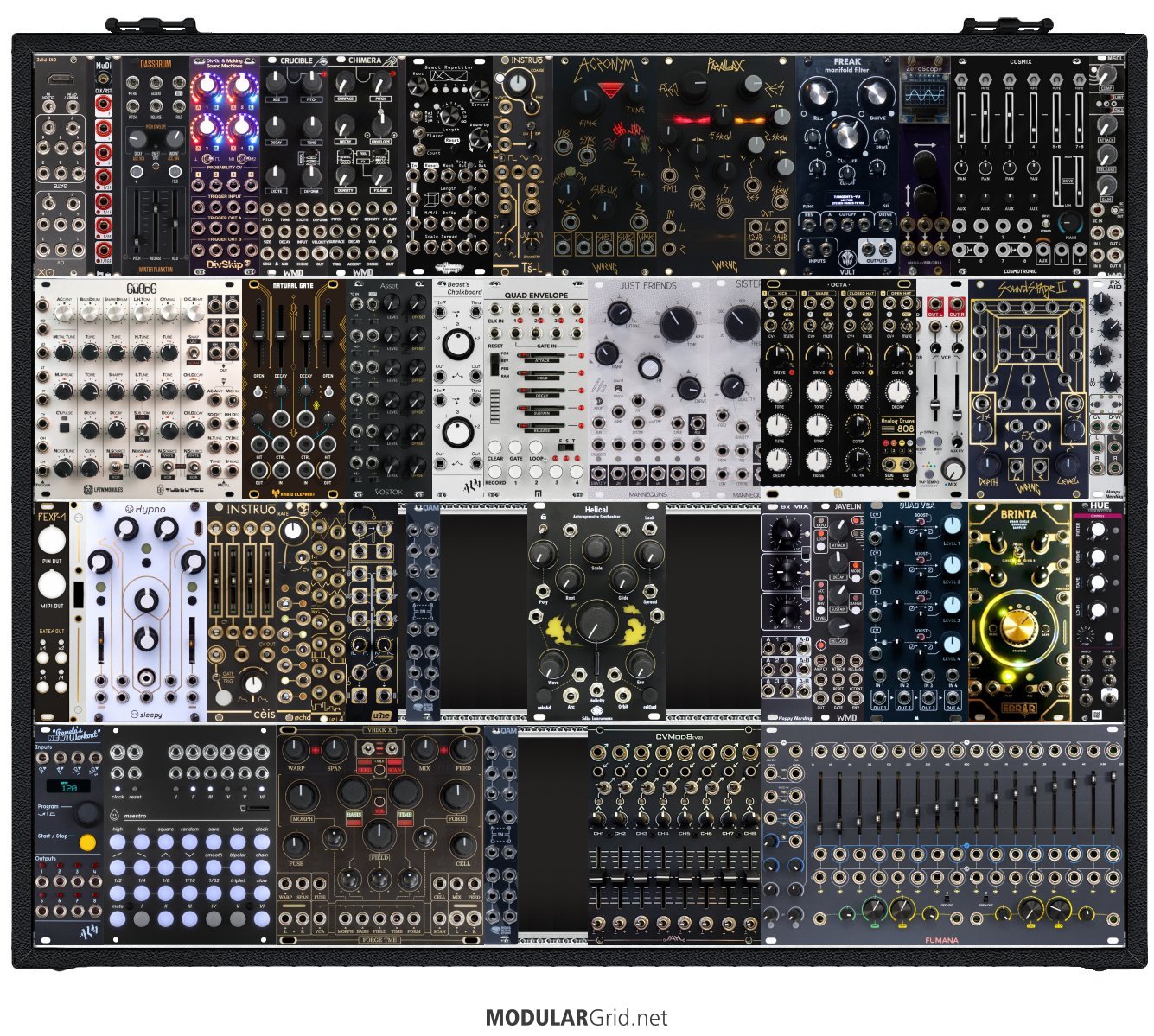
Task: Select the Gamut Repetitor module
Action: pos(449,165)
